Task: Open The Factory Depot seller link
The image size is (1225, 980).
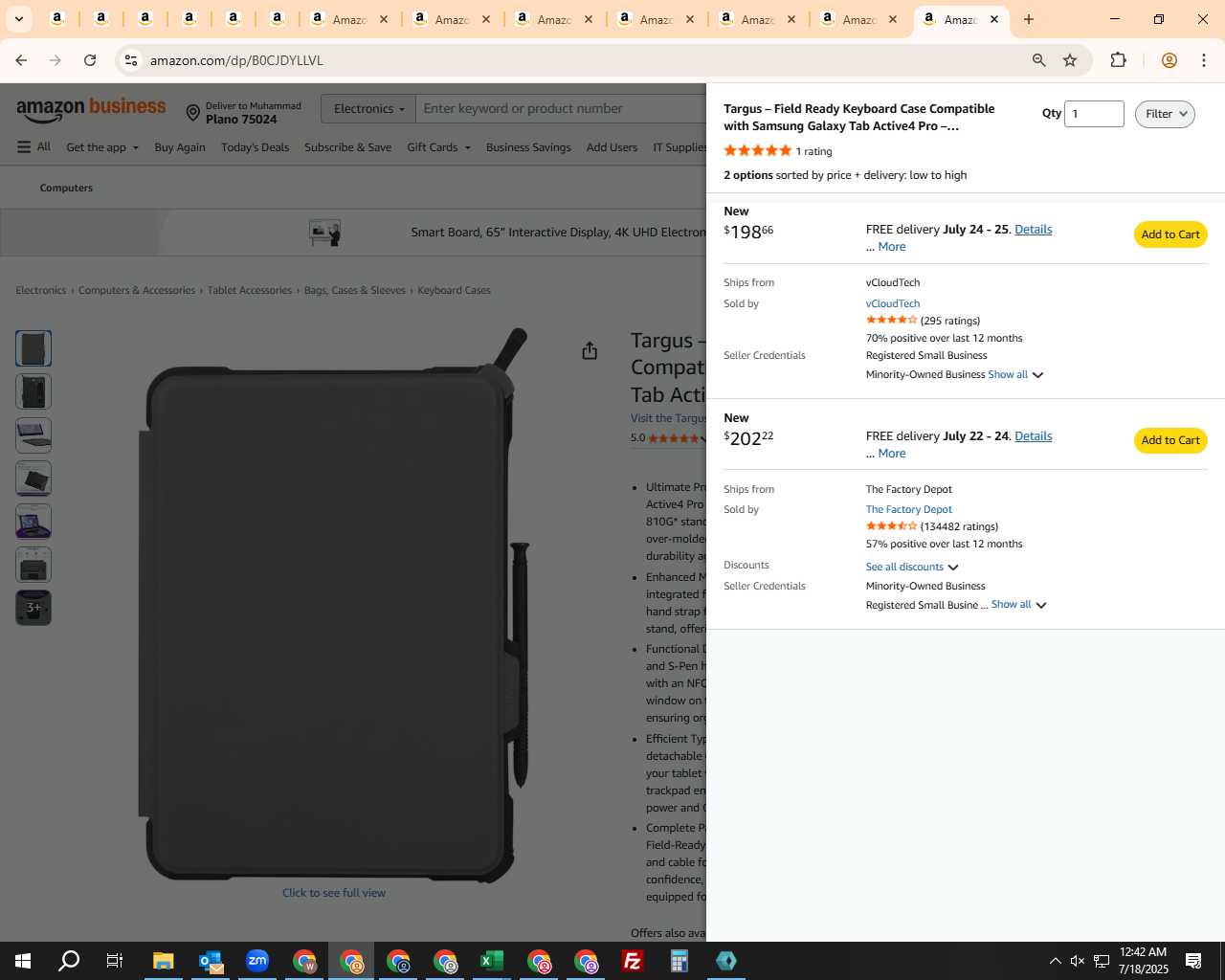Action: coord(908,509)
